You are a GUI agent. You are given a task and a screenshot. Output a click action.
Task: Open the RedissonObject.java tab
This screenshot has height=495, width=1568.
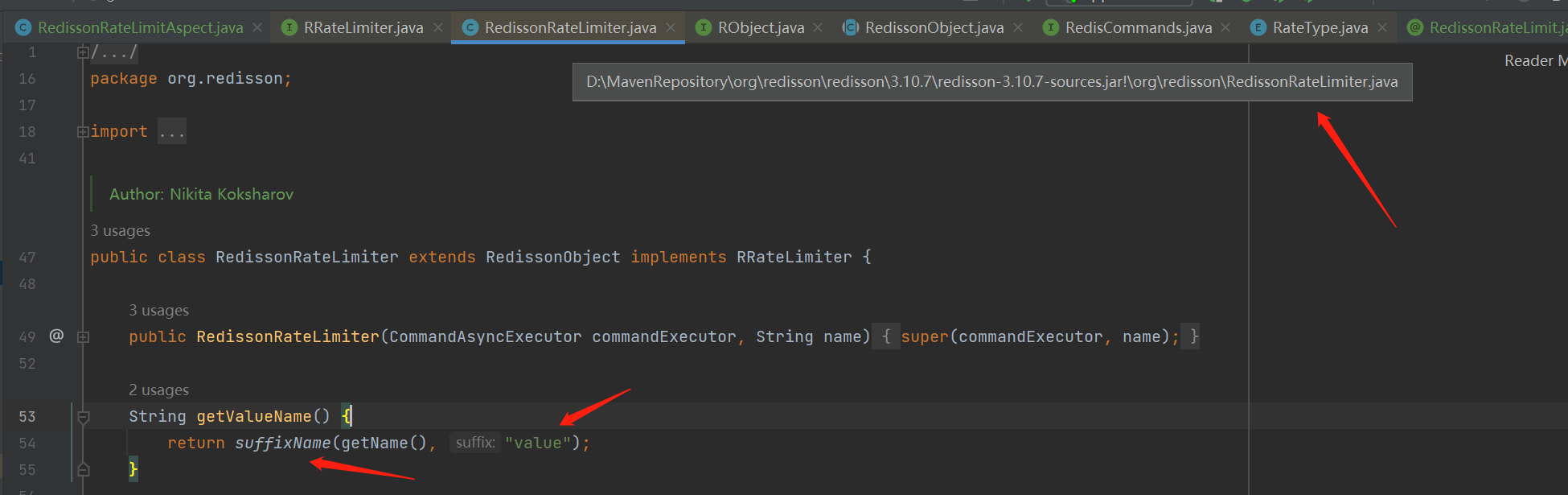934,27
